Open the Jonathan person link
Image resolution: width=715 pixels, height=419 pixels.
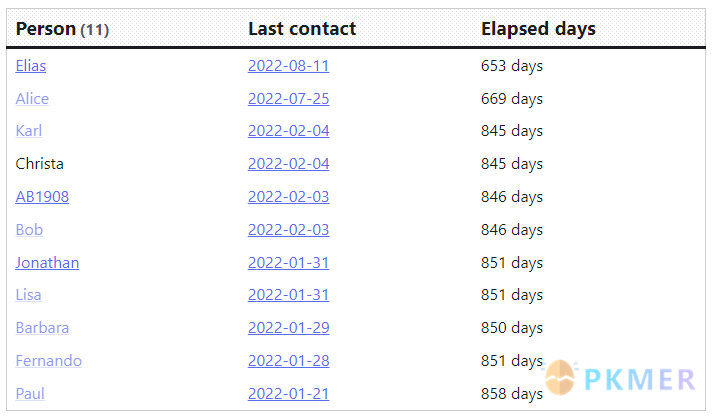coord(47,263)
